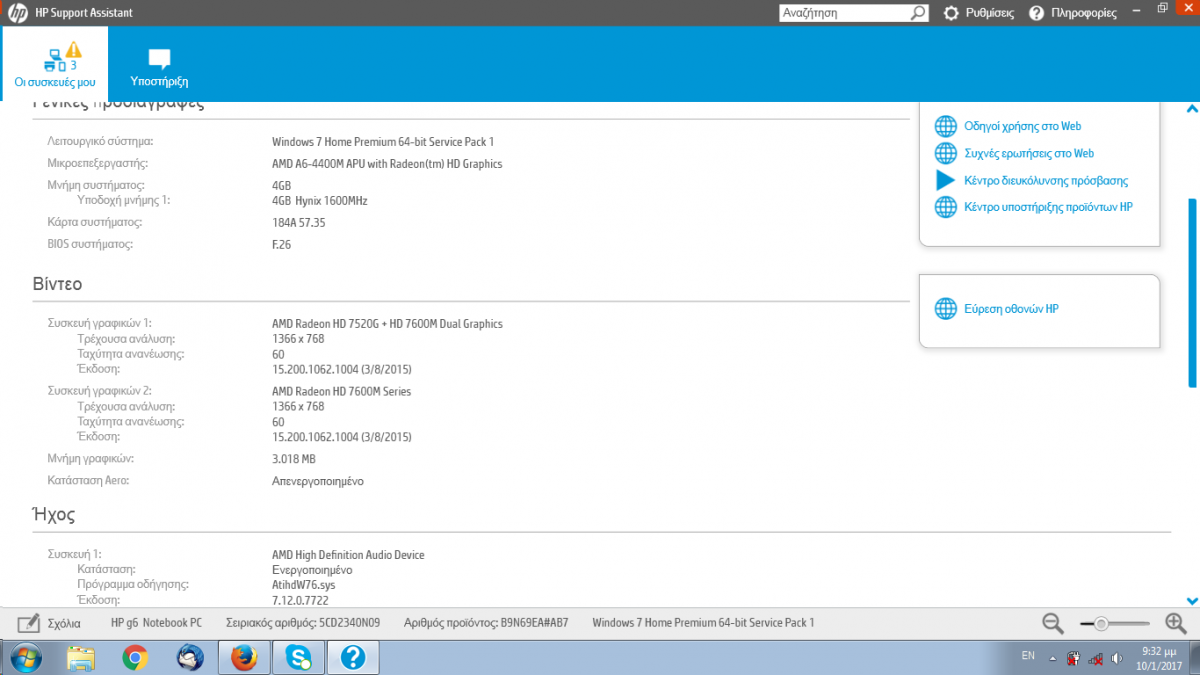Click the HP logo in title bar
The height and width of the screenshot is (675, 1200).
pos(17,13)
